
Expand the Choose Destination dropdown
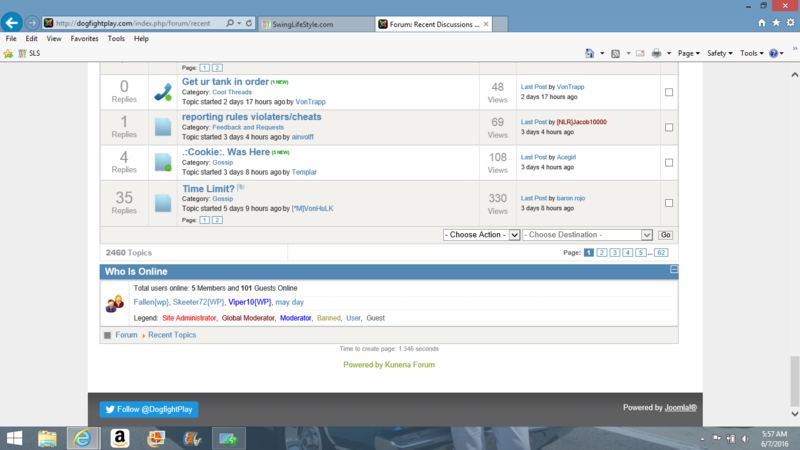pos(588,235)
